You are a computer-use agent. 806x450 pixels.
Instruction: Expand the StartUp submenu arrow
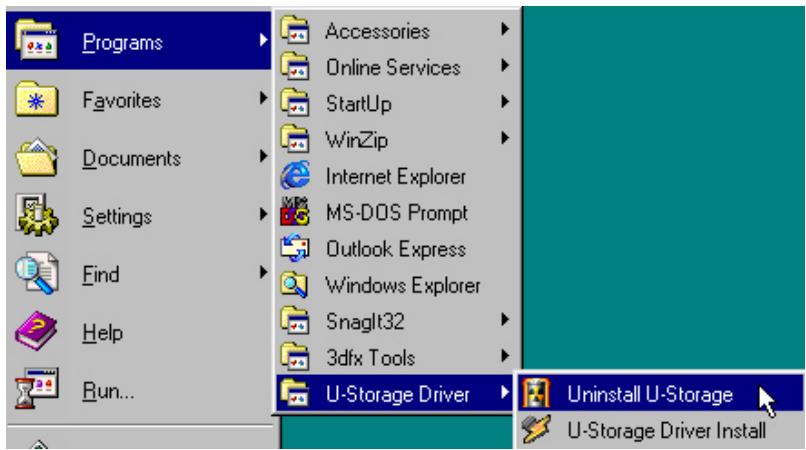505,102
